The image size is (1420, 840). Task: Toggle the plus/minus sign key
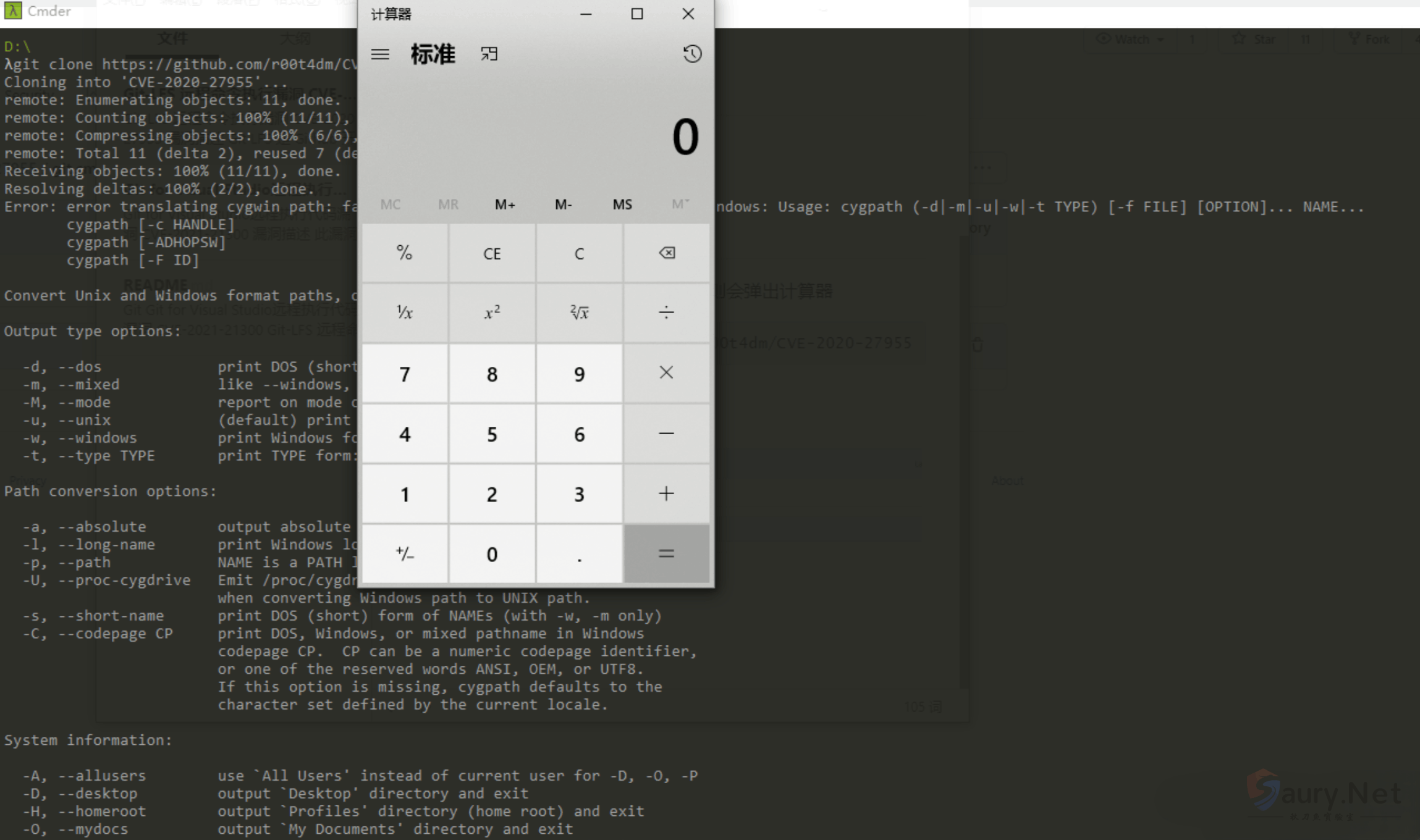405,554
